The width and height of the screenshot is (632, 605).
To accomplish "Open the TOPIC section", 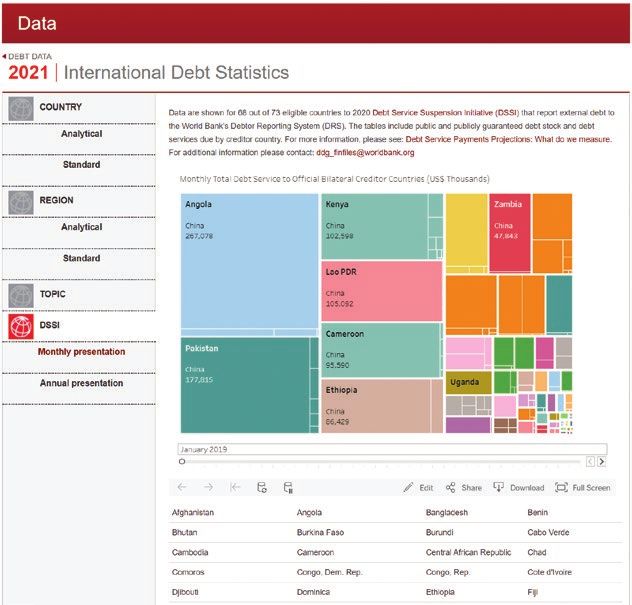I will [52, 294].
